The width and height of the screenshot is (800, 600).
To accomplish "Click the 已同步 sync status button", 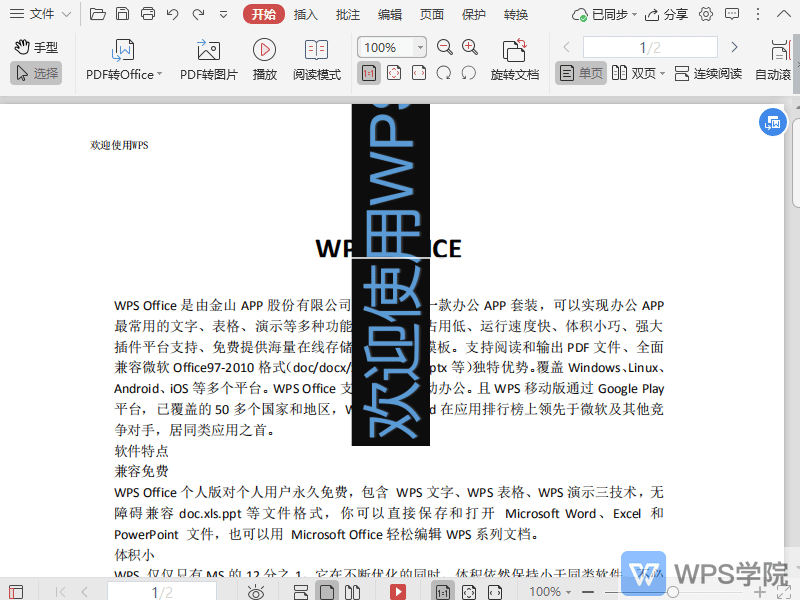I will point(601,14).
